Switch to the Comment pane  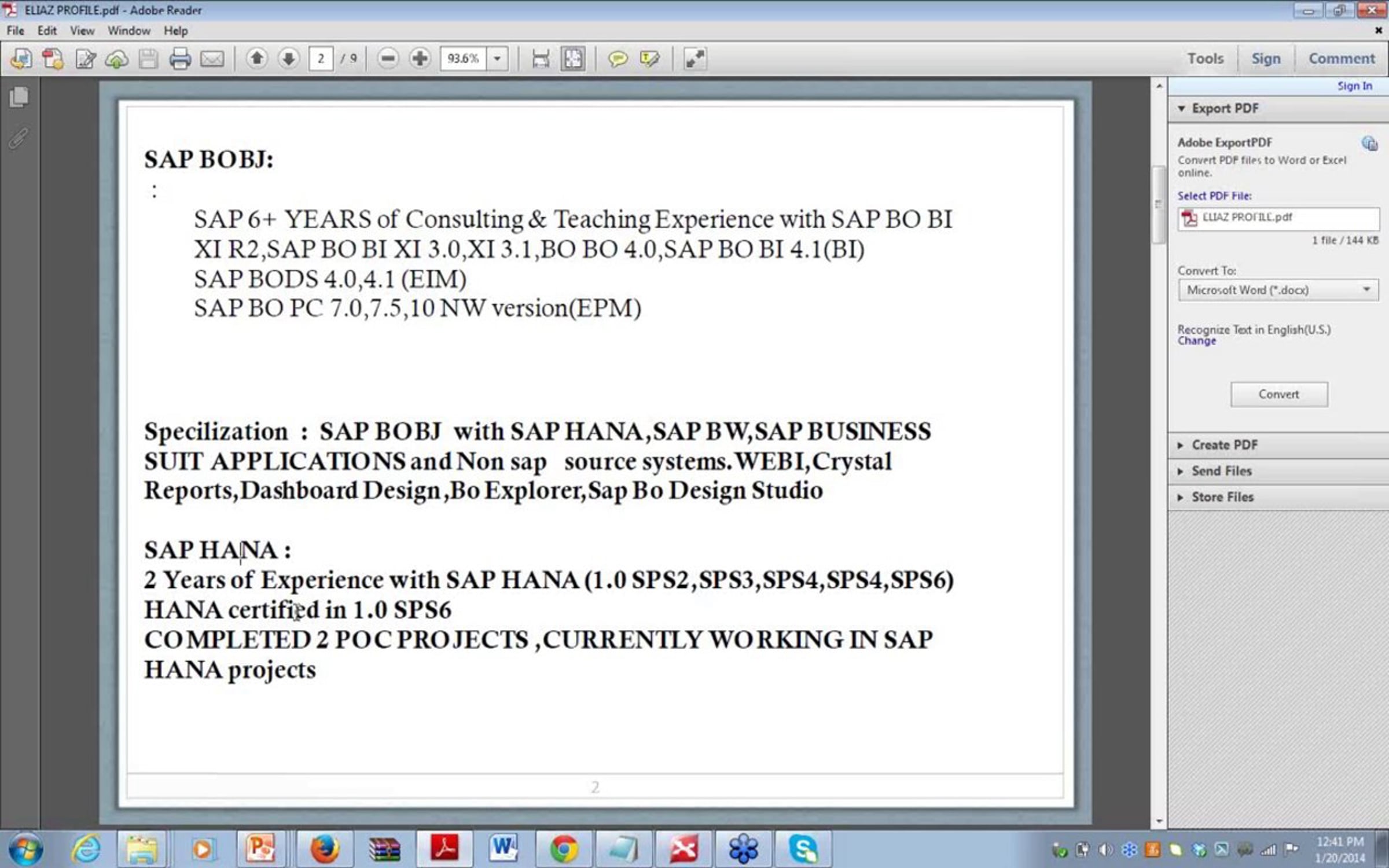[1341, 58]
